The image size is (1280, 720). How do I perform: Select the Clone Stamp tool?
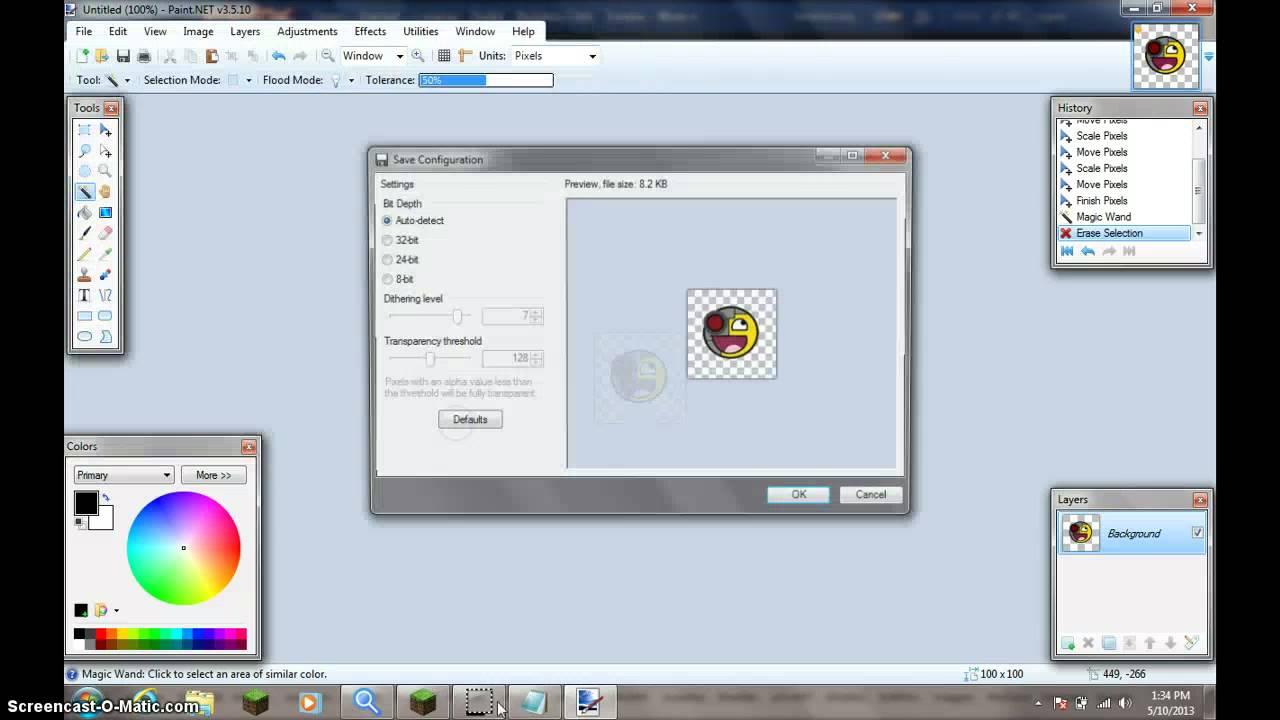tap(85, 275)
